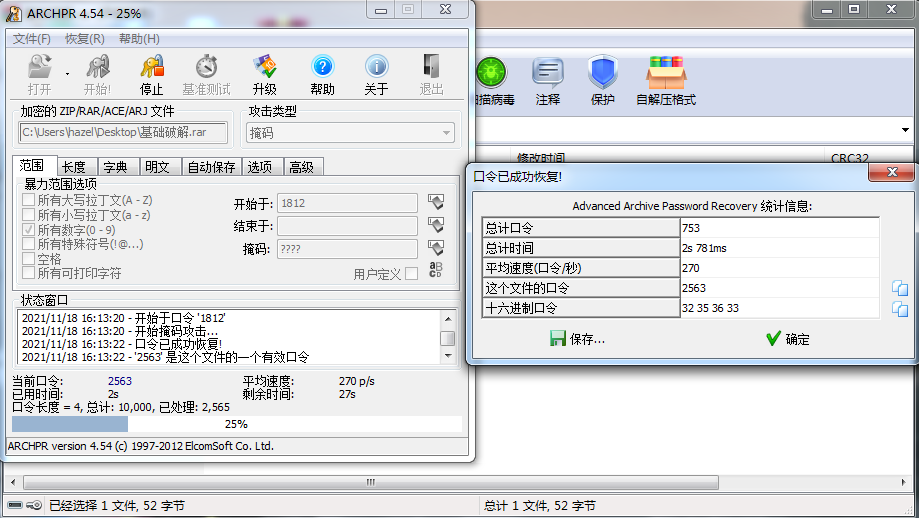Expand the WinRAR address bar dropdown arrow
Viewport: 919px width, 518px height.
(x=905, y=130)
